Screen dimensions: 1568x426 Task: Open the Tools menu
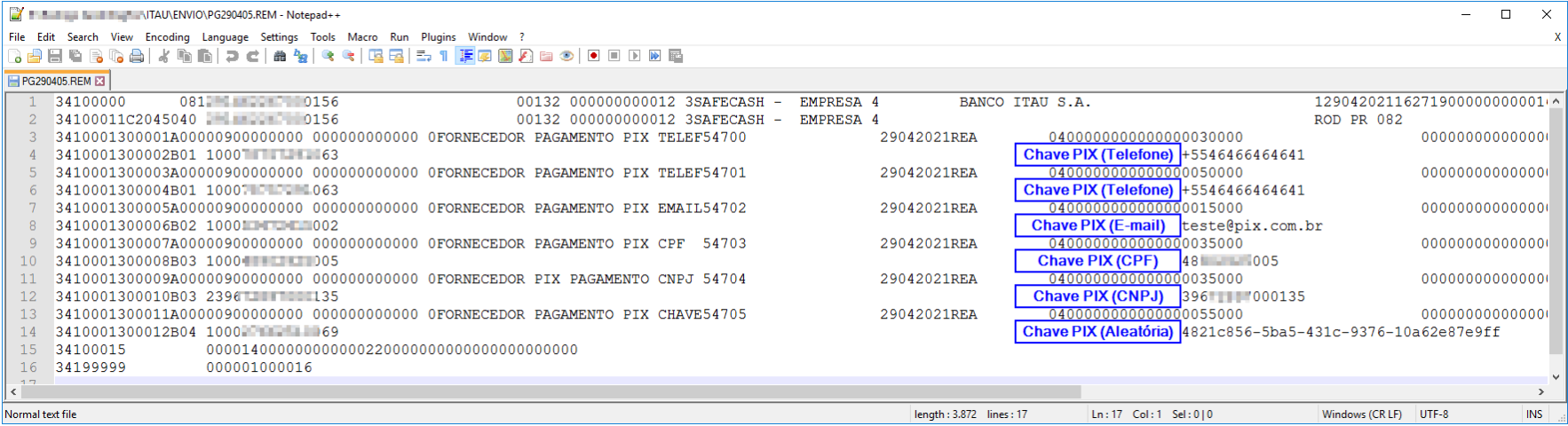(x=323, y=37)
